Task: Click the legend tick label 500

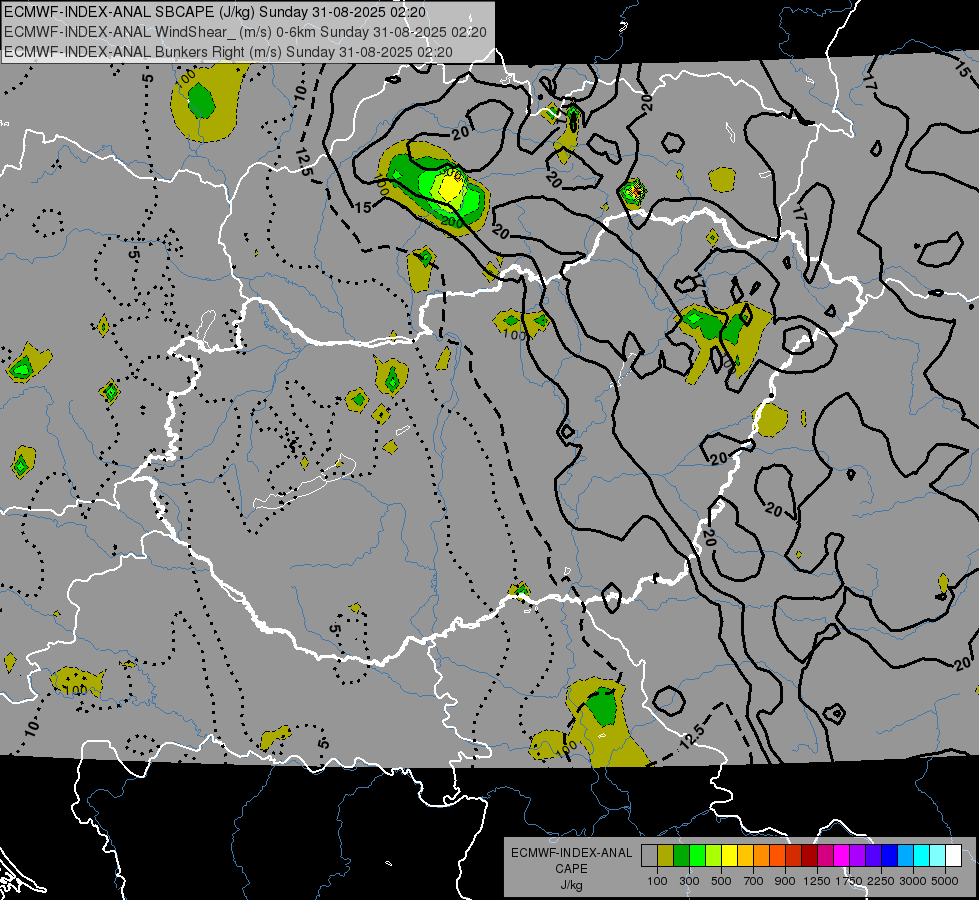Action: [x=721, y=881]
